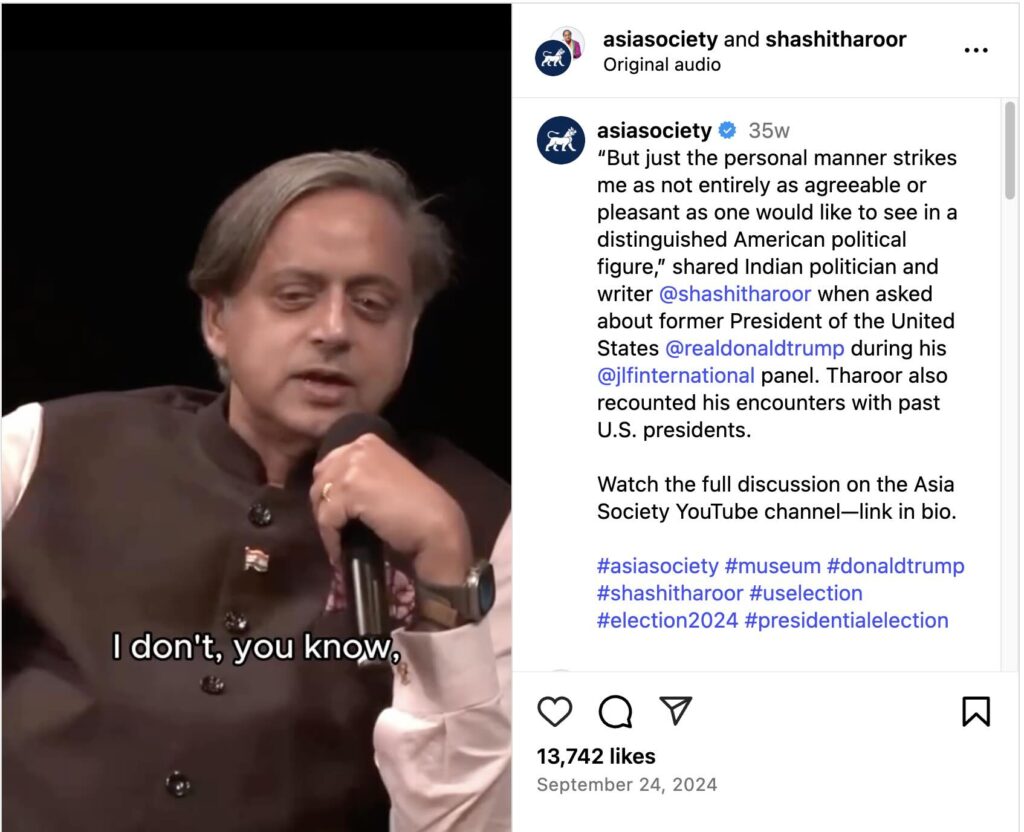Click the blue verified badge
This screenshot has width=1024, height=832.
727,131
